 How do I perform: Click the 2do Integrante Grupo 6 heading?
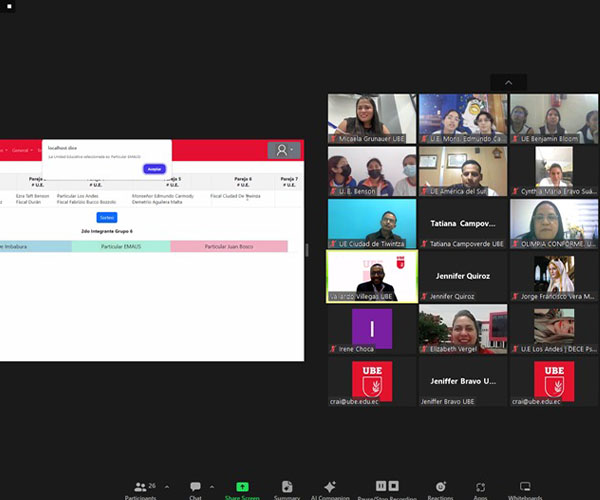pyautogui.click(x=107, y=231)
